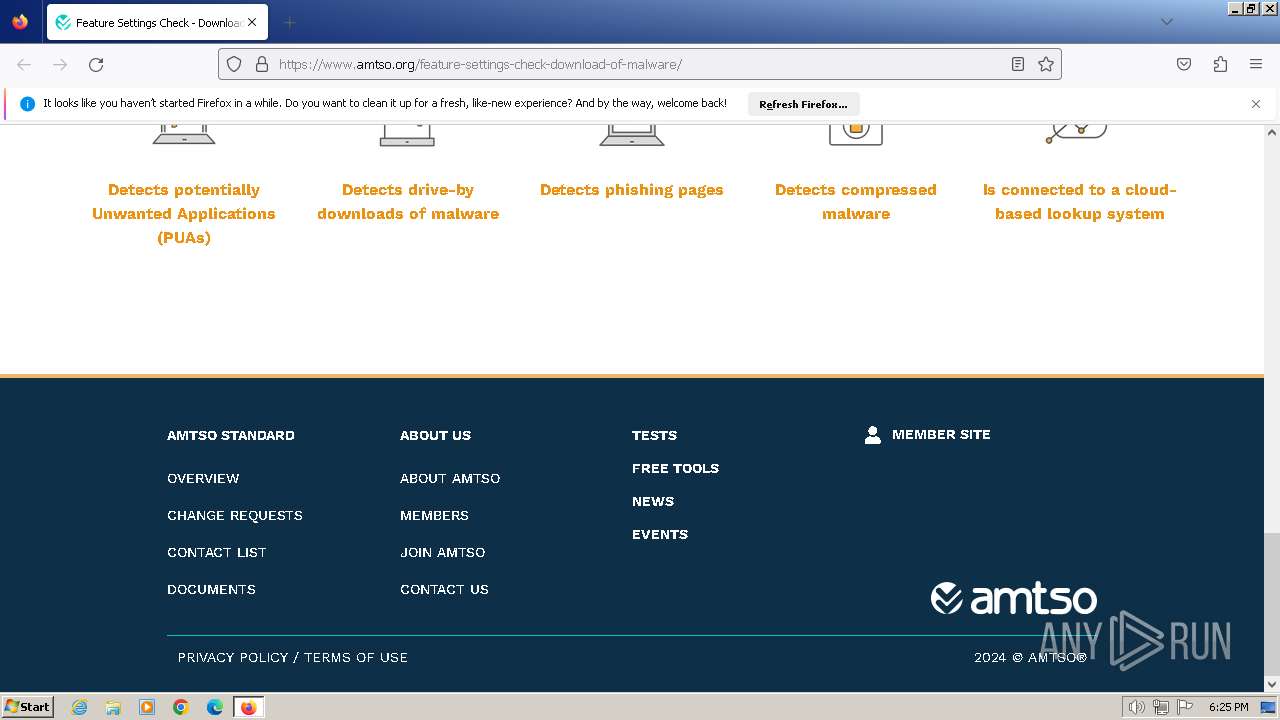Open MEMBERS footer link

[x=434, y=515]
